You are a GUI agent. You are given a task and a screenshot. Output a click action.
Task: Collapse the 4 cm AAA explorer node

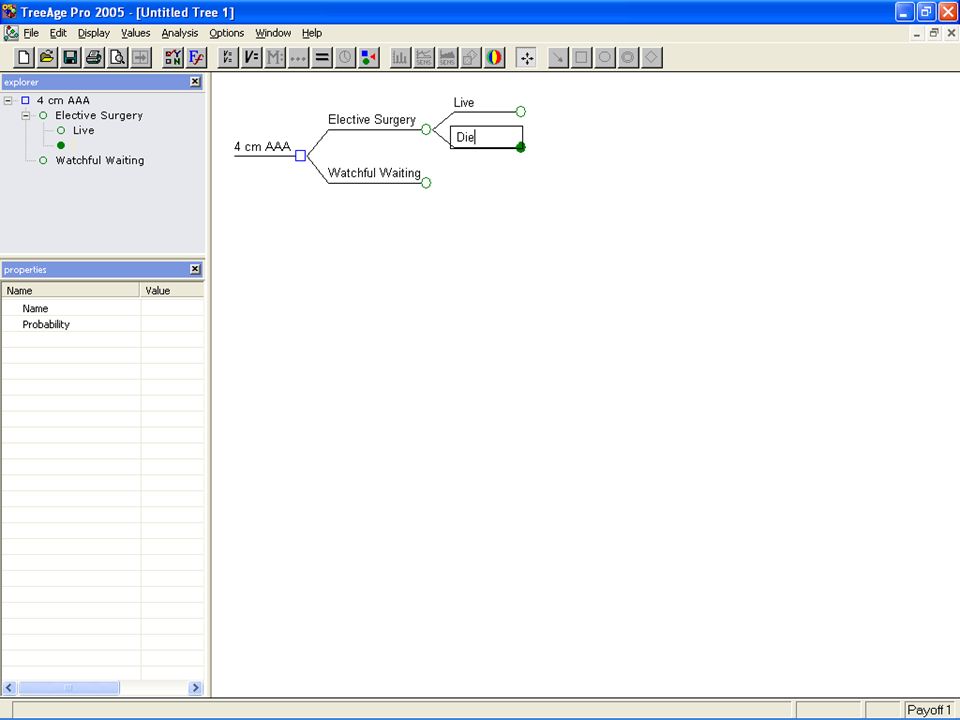pyautogui.click(x=8, y=100)
